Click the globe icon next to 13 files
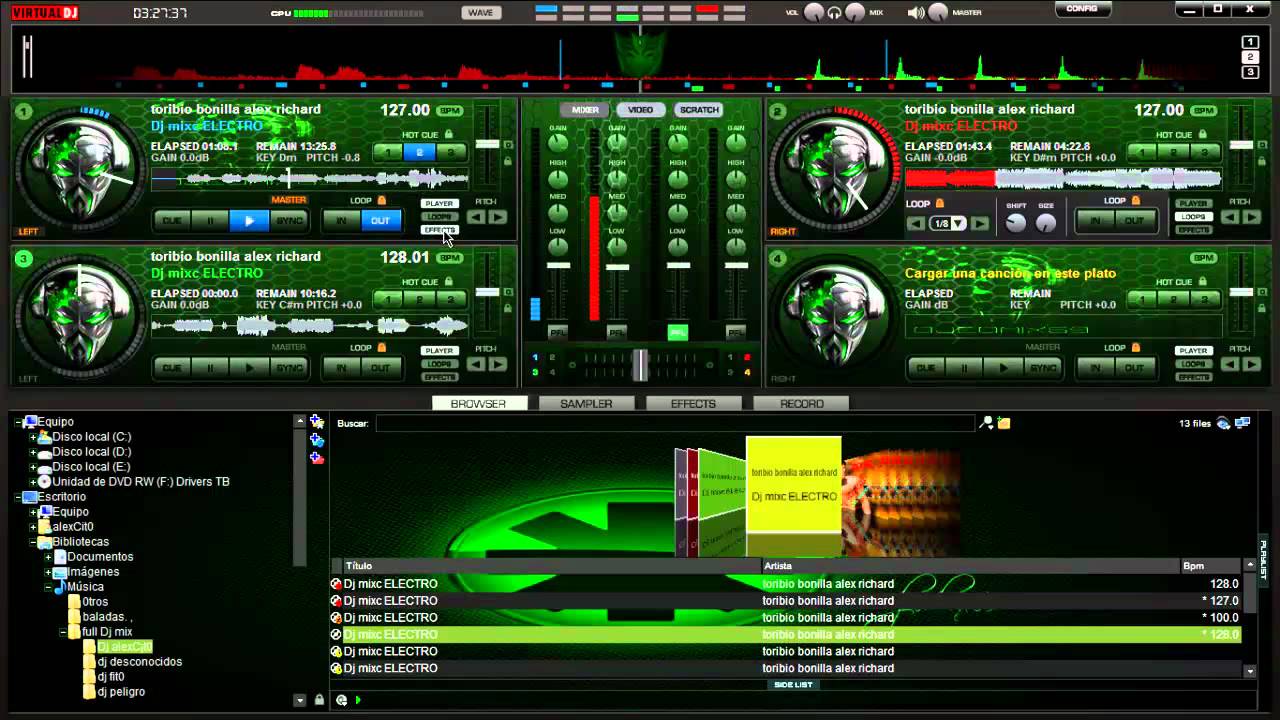Screen dimensions: 1280x720 point(1223,423)
